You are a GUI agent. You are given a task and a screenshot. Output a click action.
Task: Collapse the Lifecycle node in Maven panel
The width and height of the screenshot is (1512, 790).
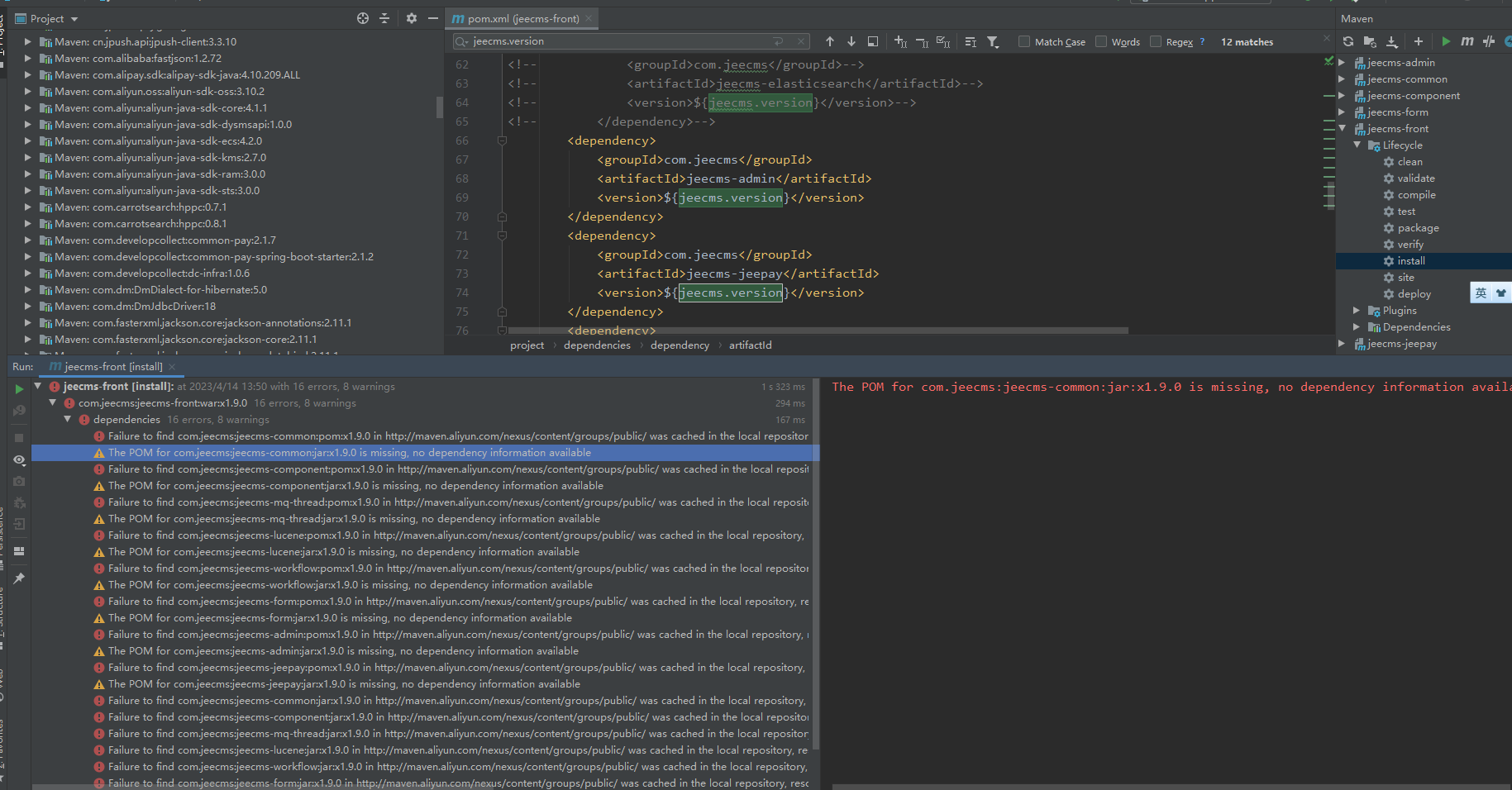click(1357, 145)
